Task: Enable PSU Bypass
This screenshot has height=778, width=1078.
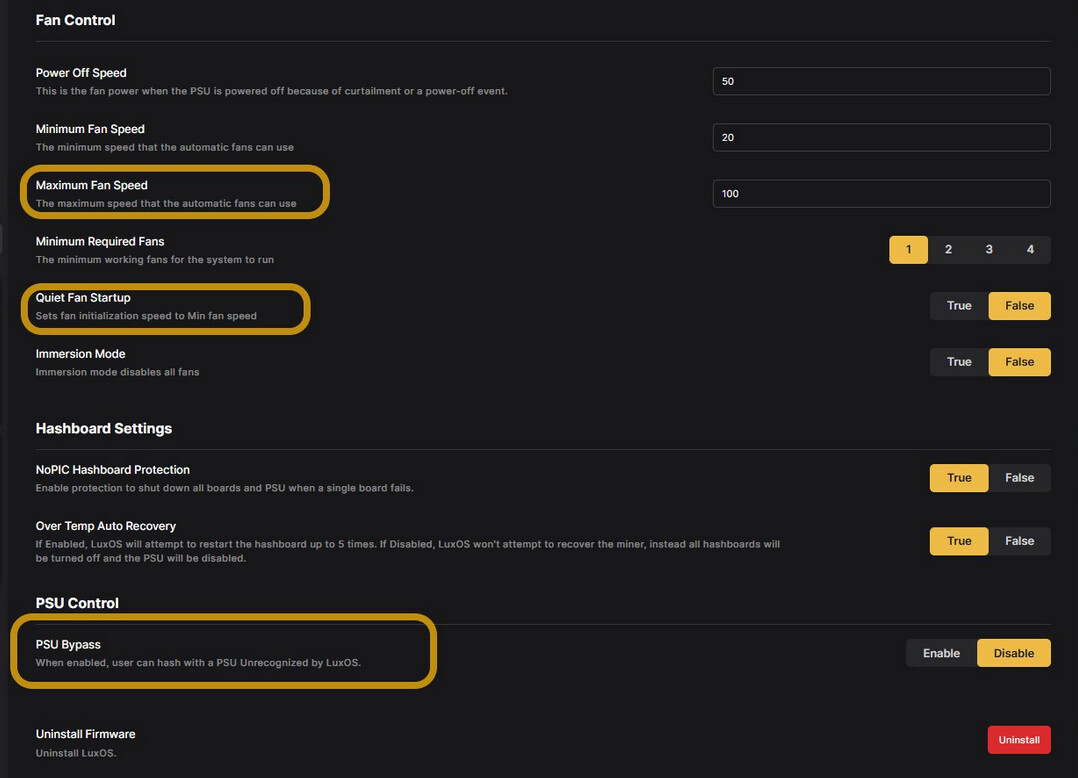Action: point(941,653)
